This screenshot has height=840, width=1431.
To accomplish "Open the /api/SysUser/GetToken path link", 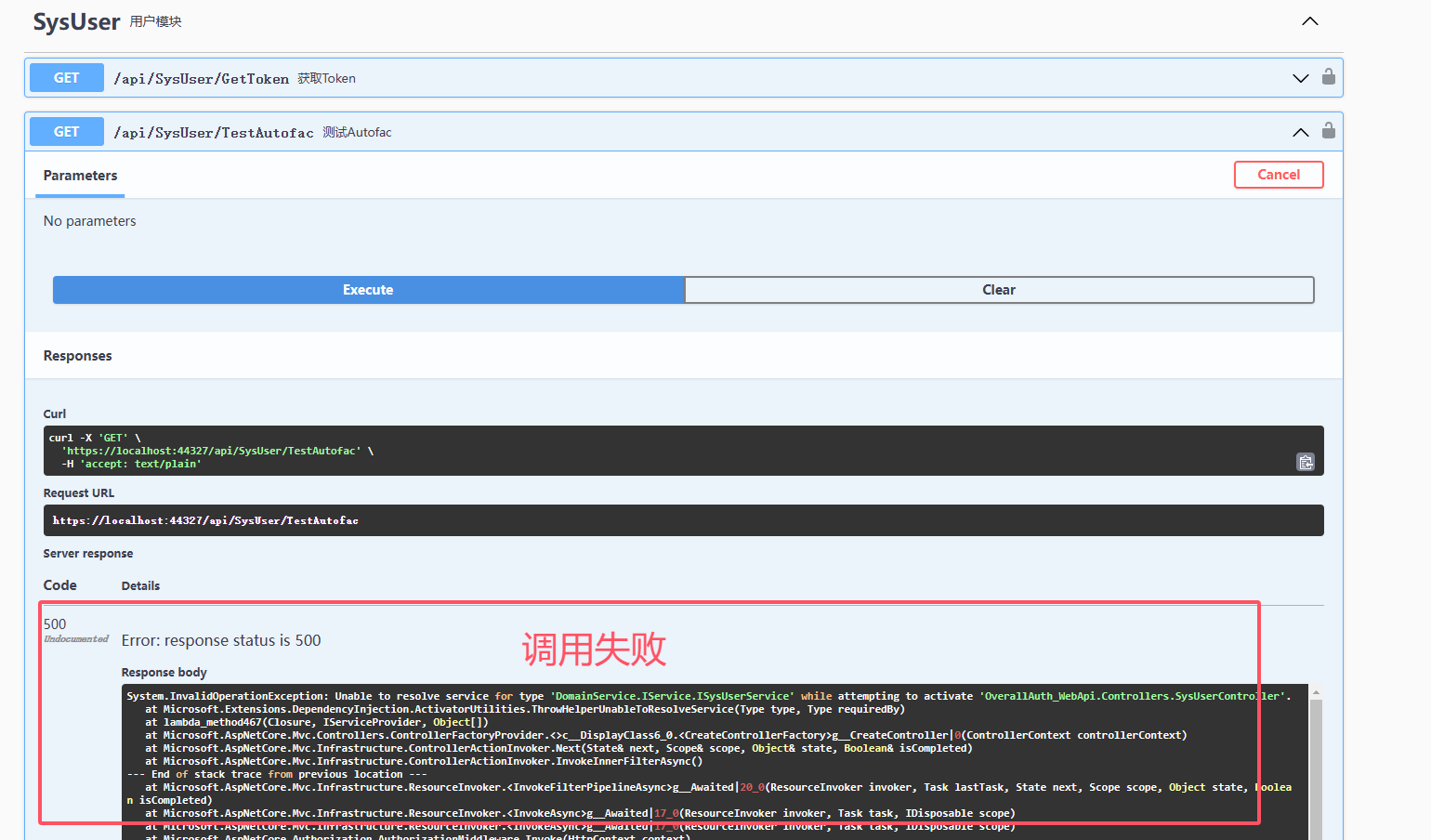I will point(201,79).
